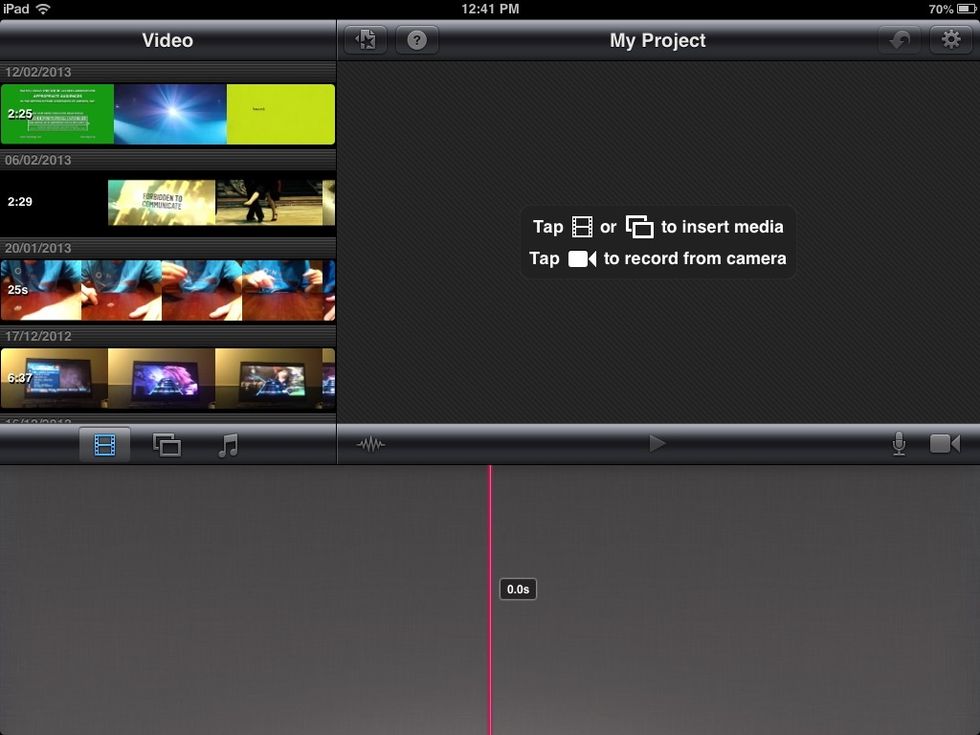Switch to the Photos browser tab
The width and height of the screenshot is (980, 735).
pyautogui.click(x=167, y=445)
